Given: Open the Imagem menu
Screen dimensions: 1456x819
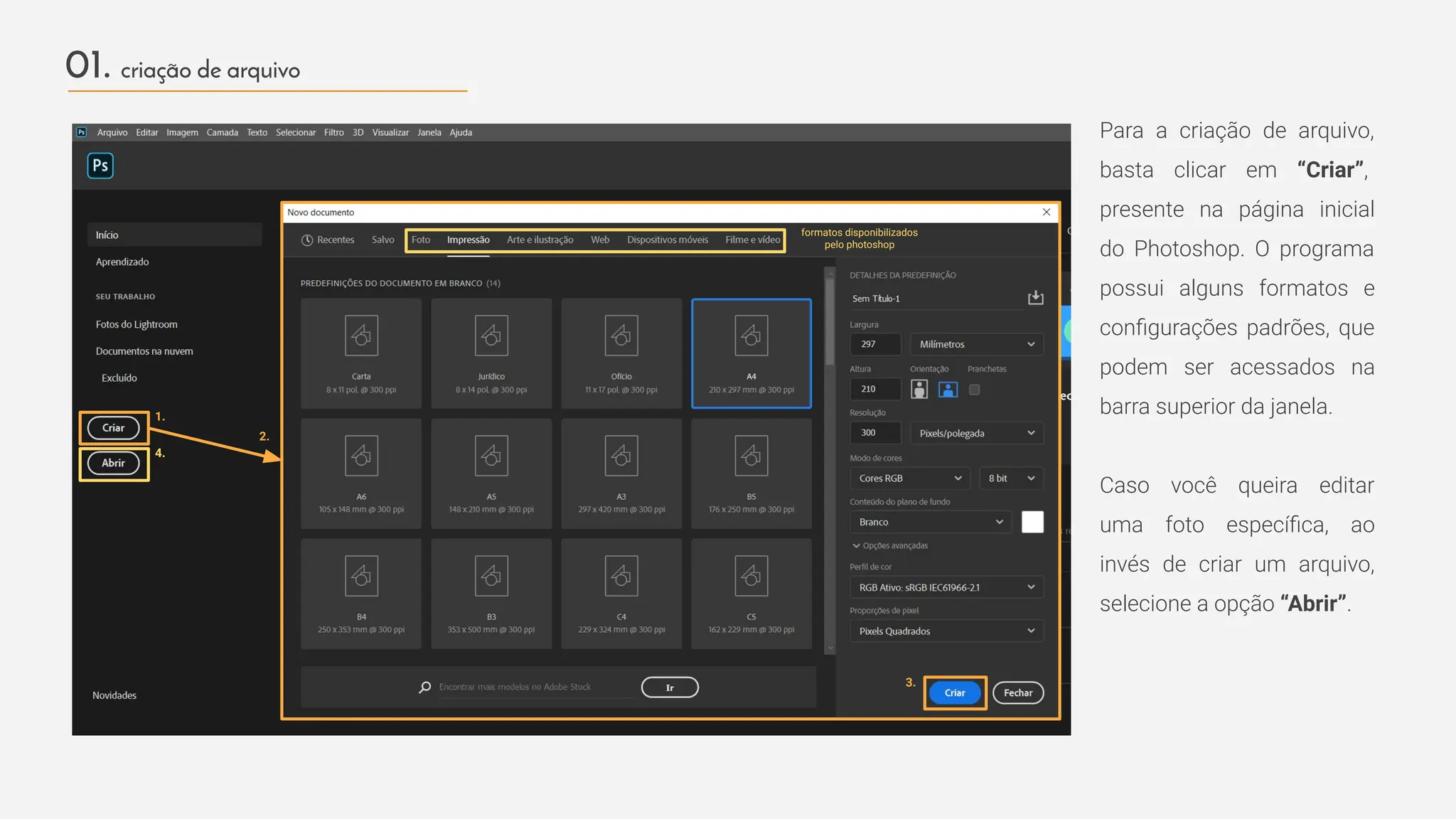Looking at the screenshot, I should (182, 132).
